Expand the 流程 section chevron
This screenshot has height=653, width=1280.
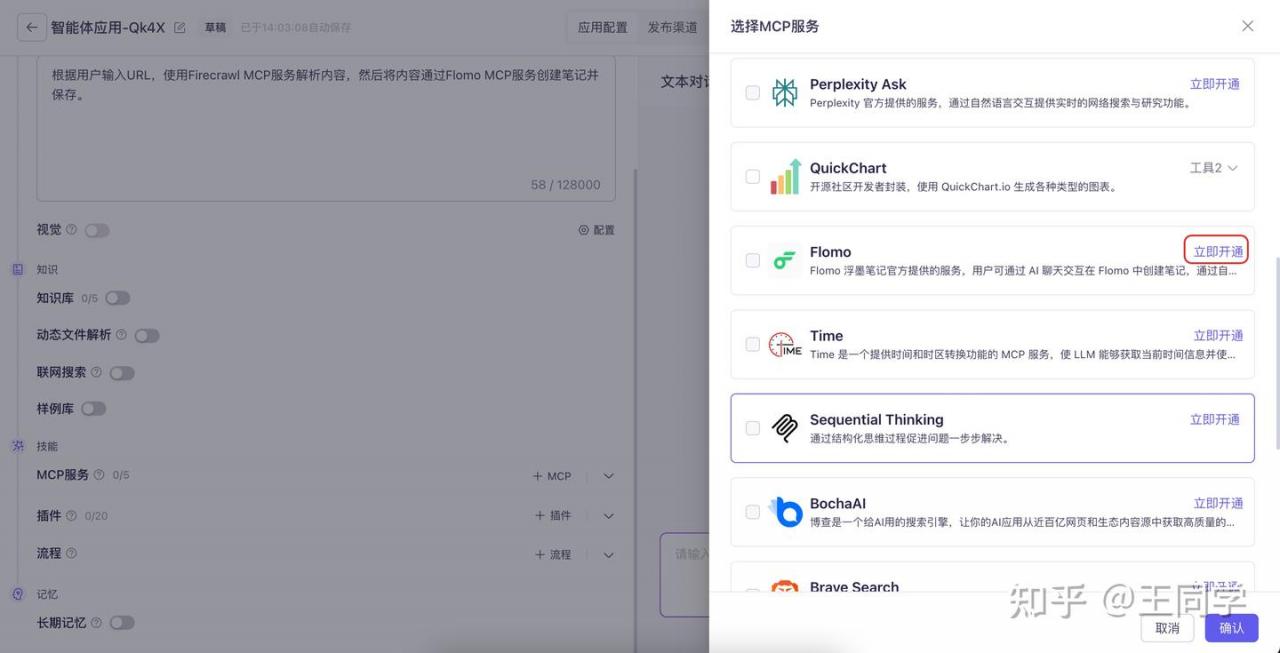point(609,554)
